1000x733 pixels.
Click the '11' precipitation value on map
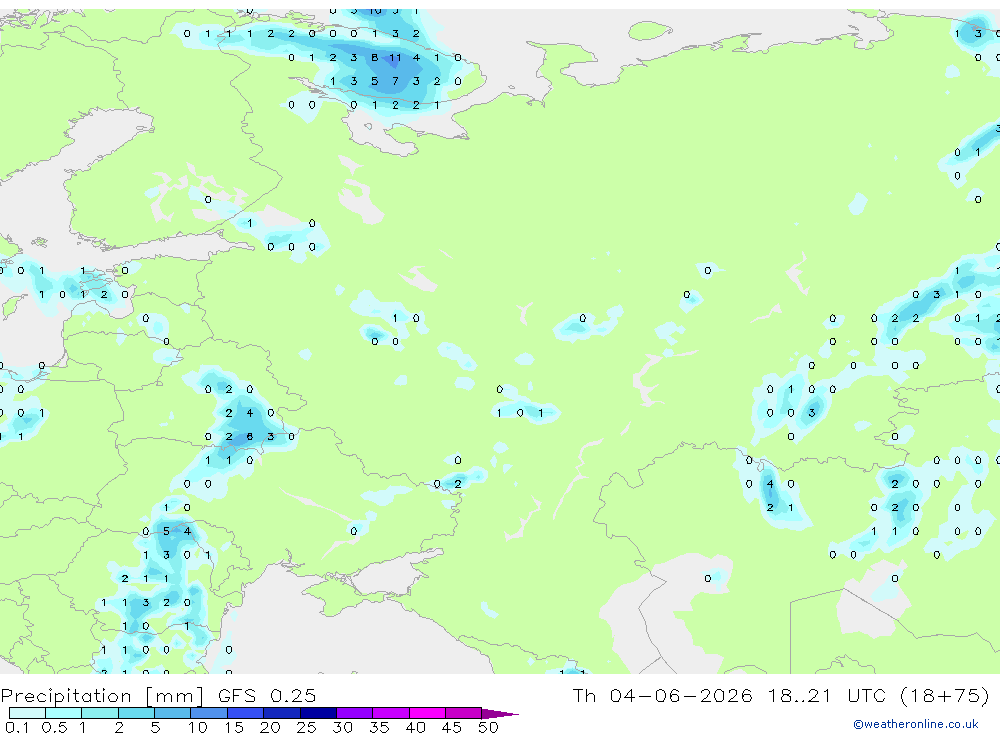coord(395,57)
